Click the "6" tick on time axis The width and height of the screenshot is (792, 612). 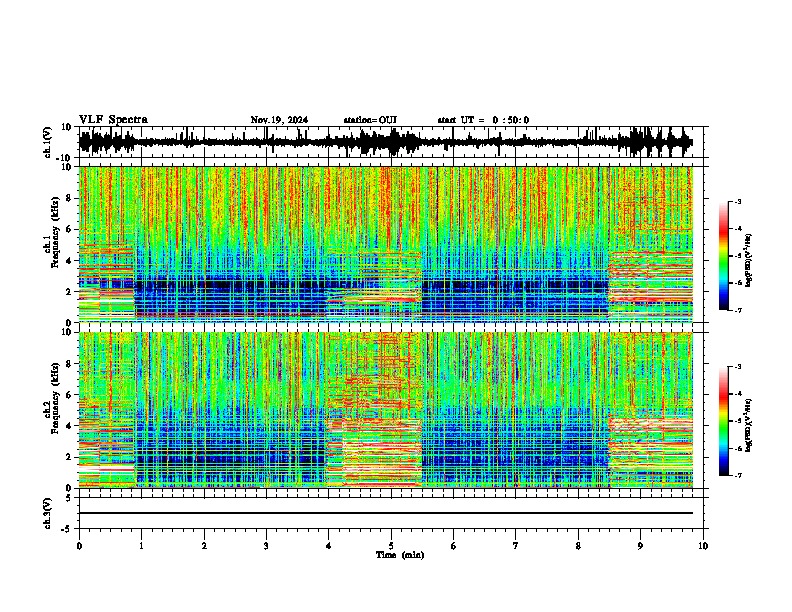coord(454,546)
